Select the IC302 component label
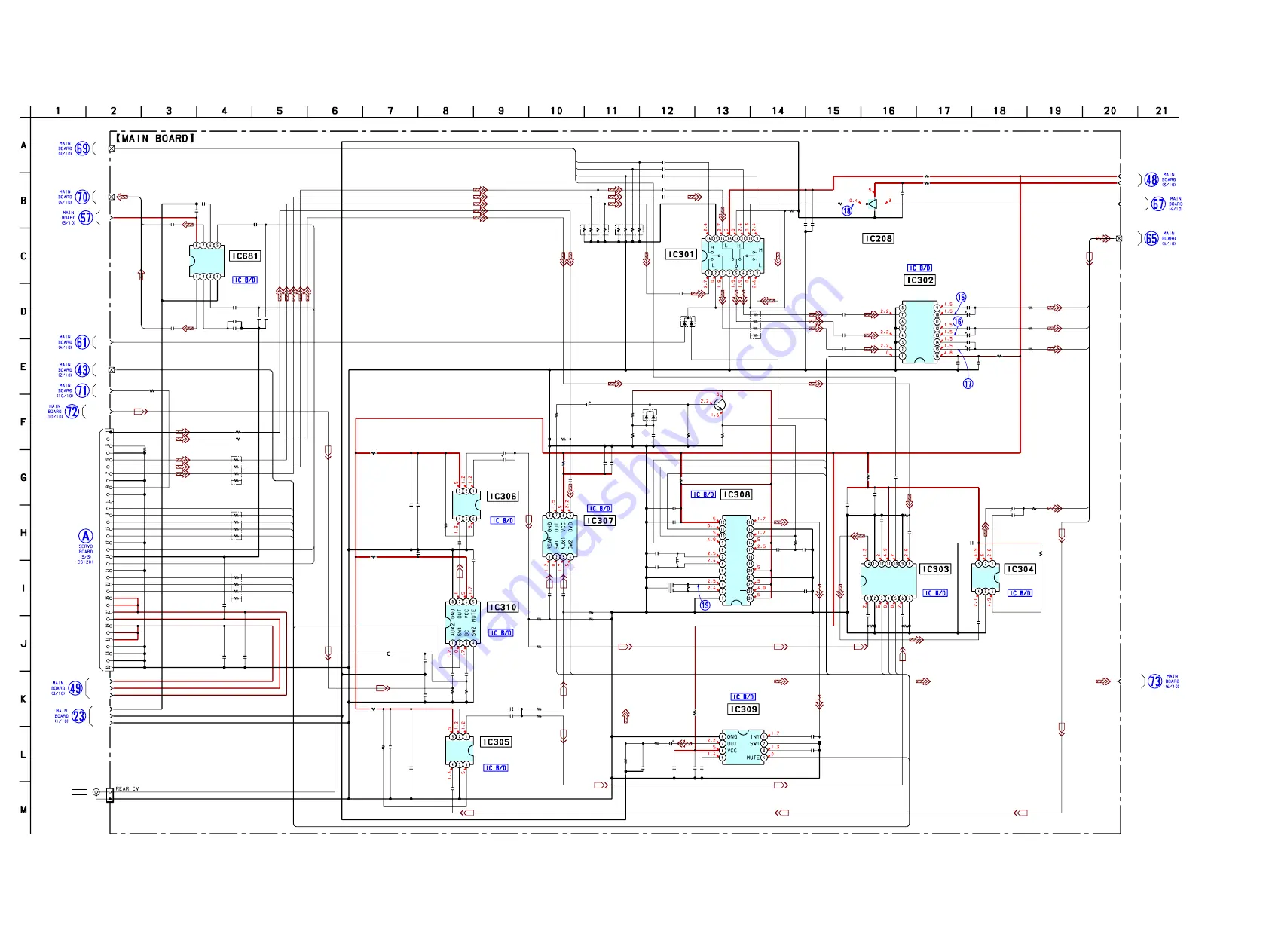The height and width of the screenshot is (952, 1266). (x=920, y=280)
